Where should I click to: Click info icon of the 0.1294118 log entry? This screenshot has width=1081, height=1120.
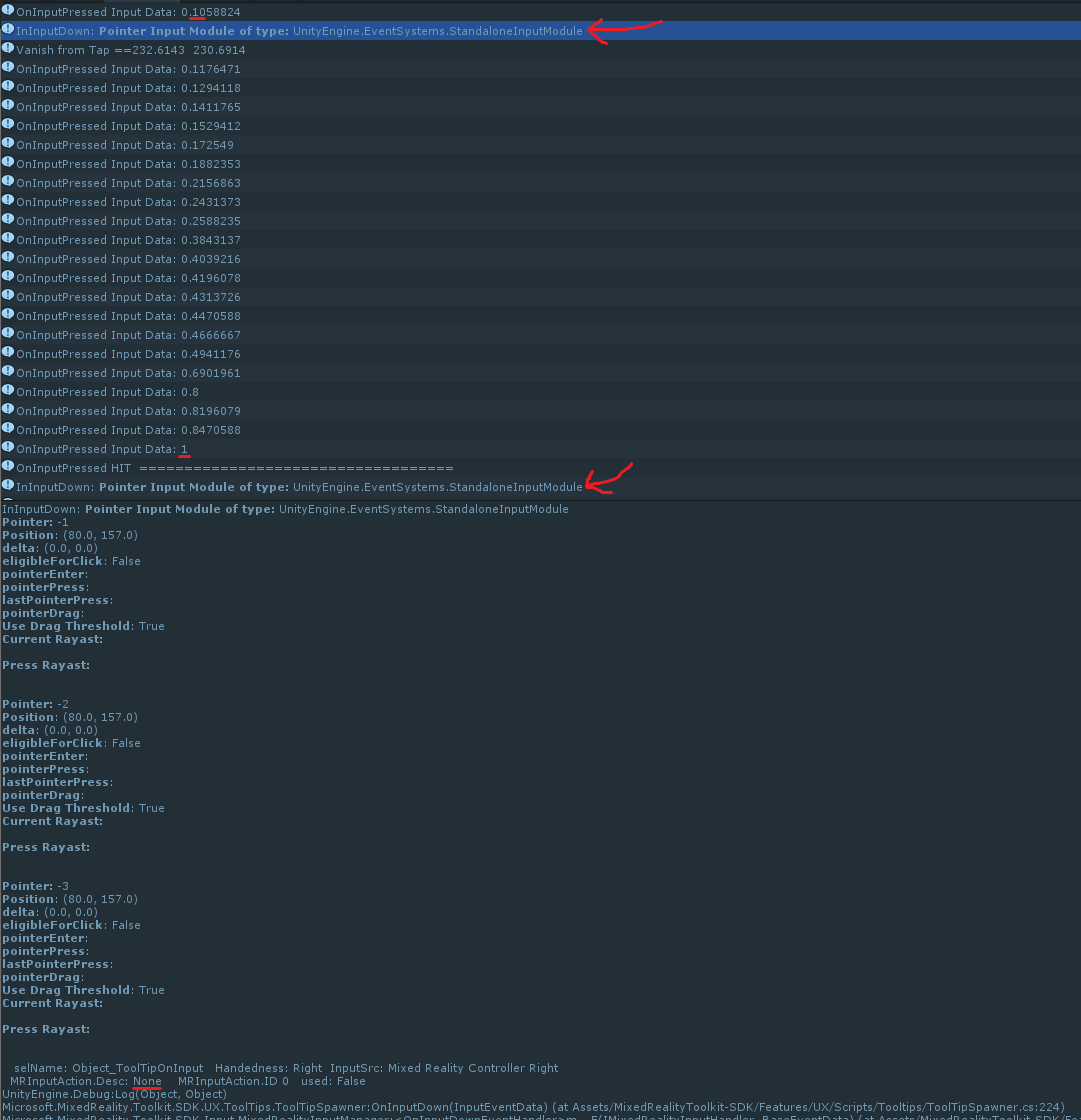click(8, 86)
